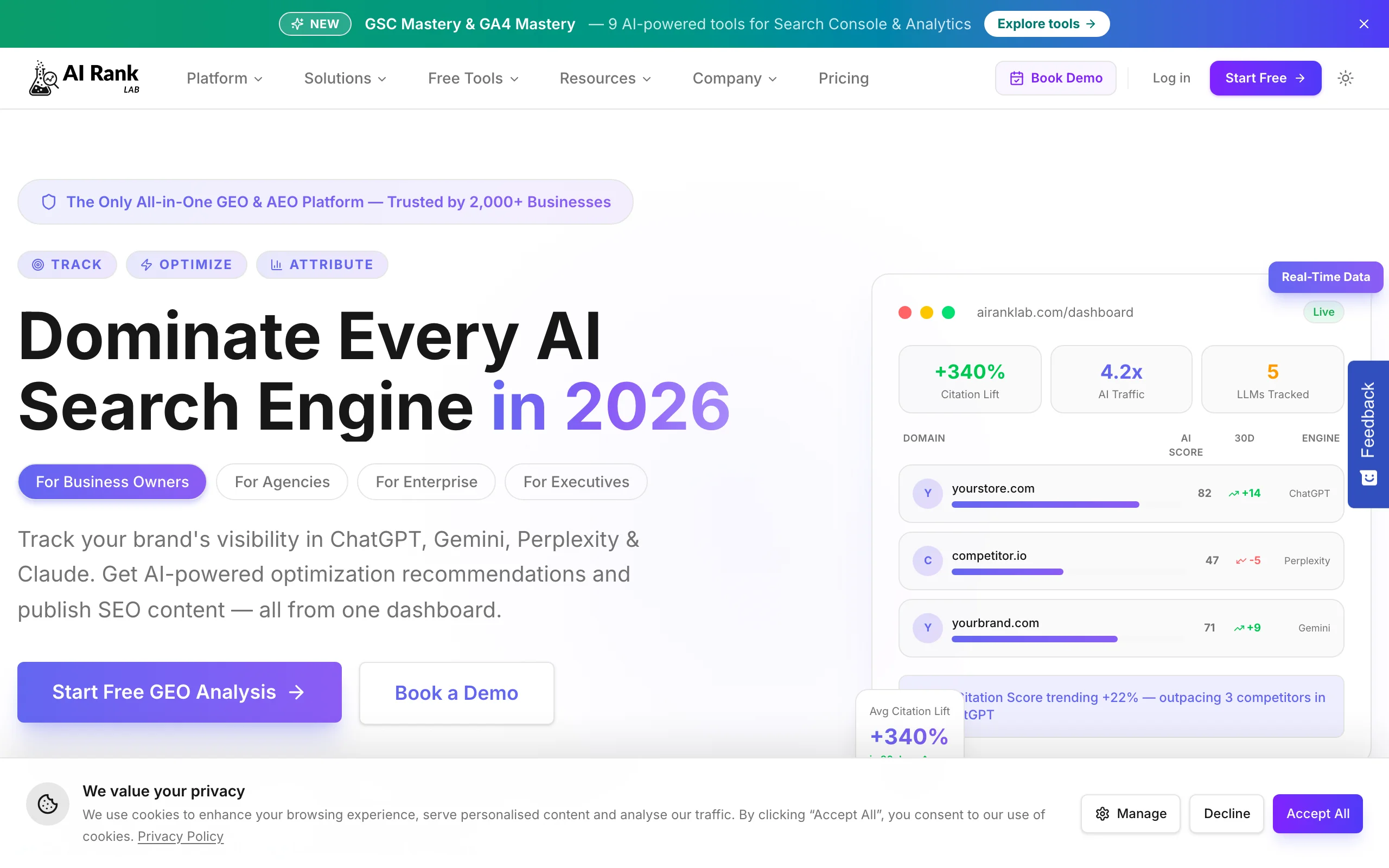Click the yourstore.com row
The image size is (1389, 868).
point(1121,494)
